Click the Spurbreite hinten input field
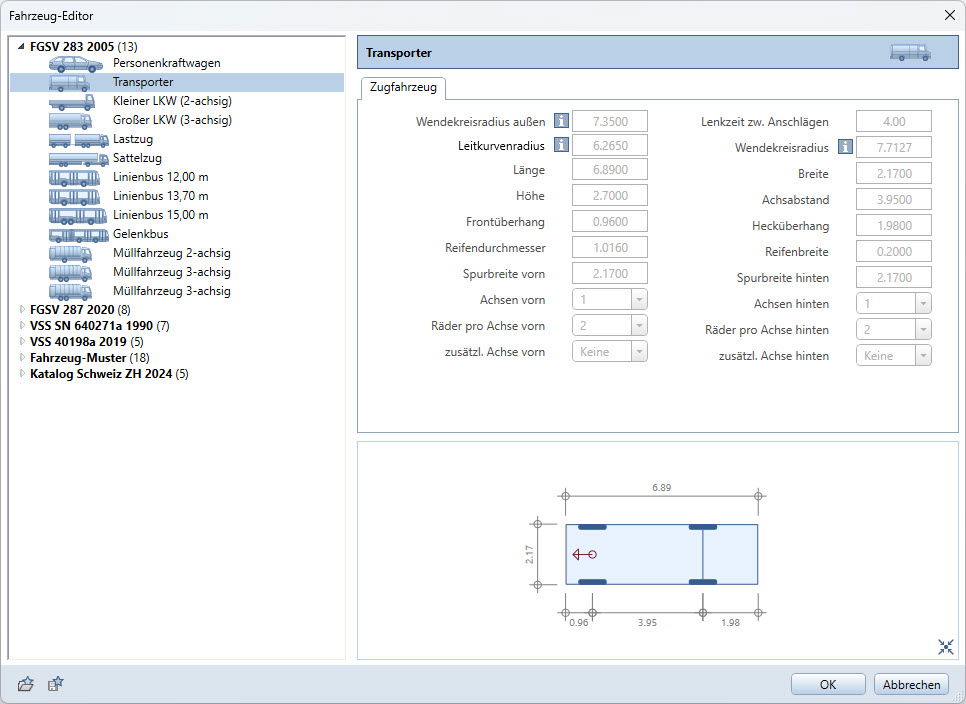Image resolution: width=966 pixels, height=704 pixels. (x=894, y=277)
